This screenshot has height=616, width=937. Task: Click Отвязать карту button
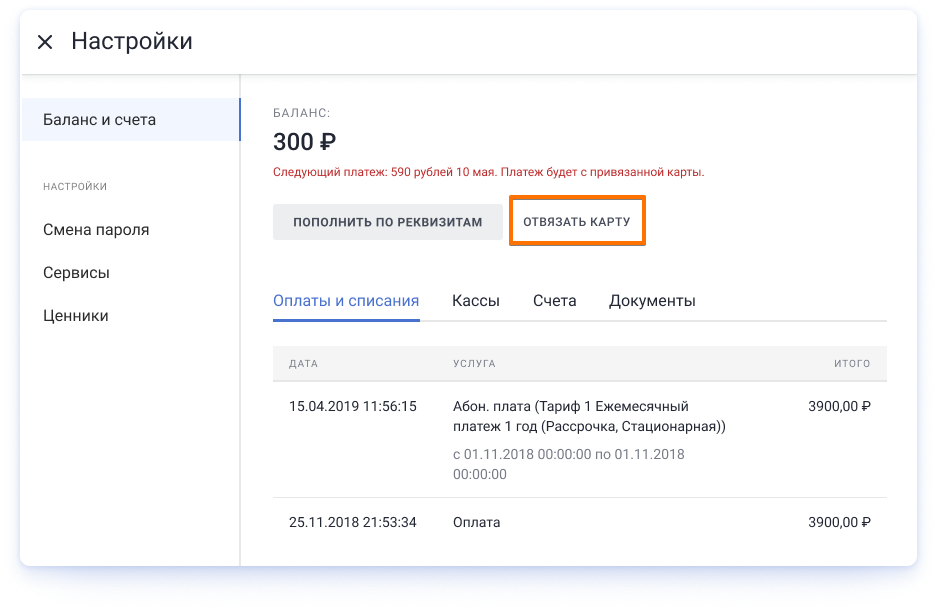577,222
